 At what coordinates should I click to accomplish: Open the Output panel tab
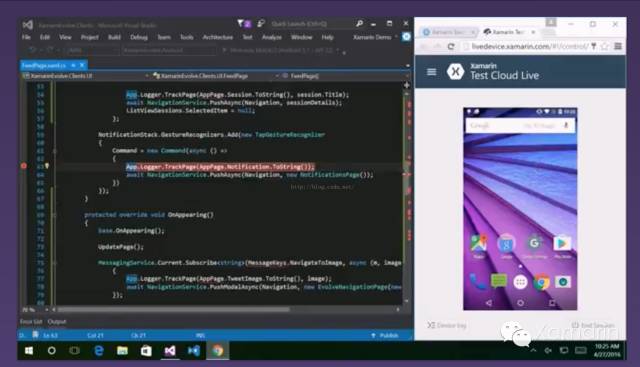point(57,322)
